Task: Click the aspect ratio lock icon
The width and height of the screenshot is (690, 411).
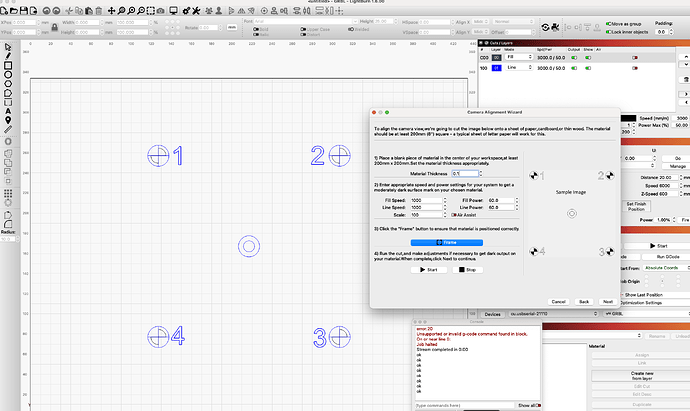Action: [55, 27]
